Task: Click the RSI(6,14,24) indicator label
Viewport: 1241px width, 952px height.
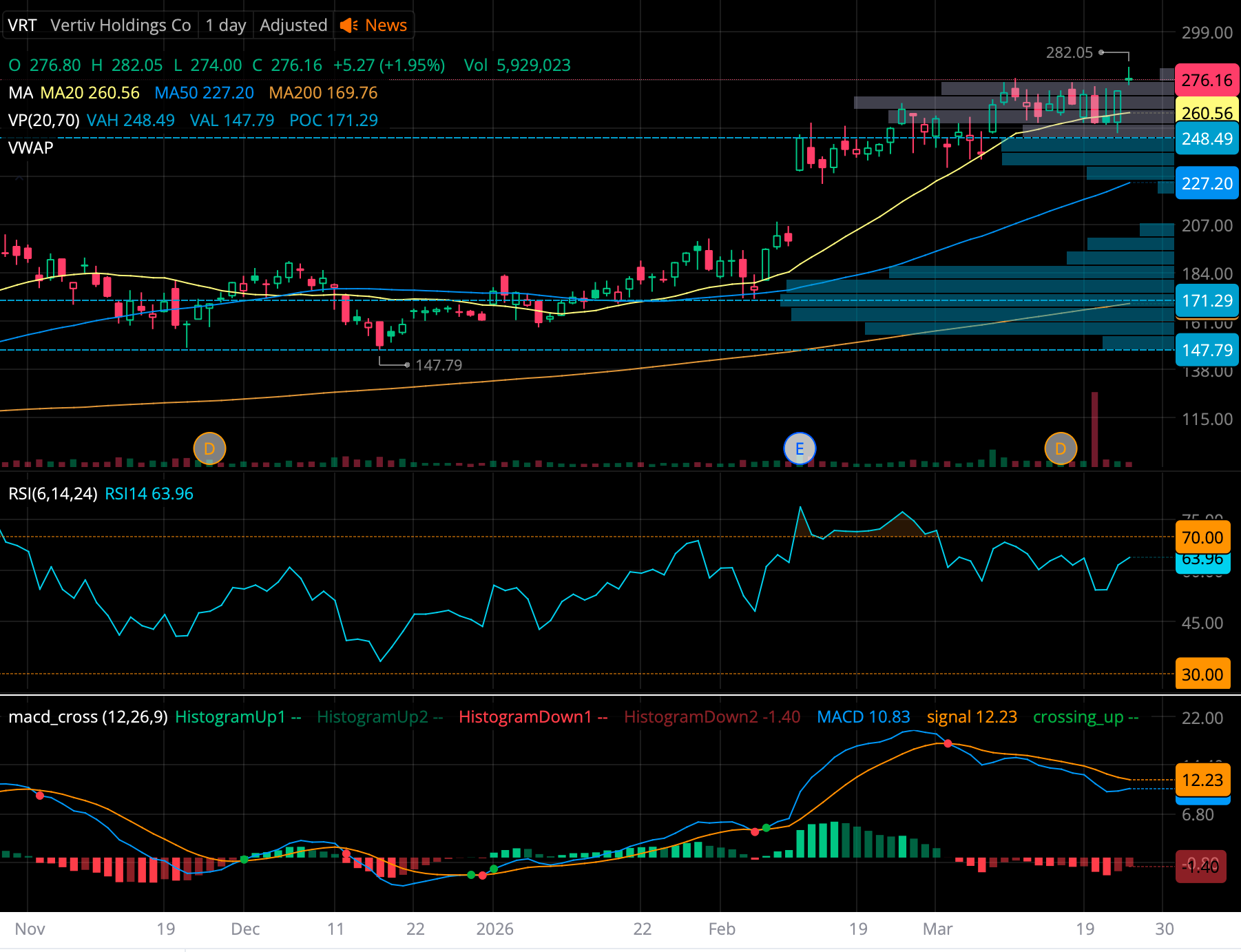Action: [x=53, y=494]
